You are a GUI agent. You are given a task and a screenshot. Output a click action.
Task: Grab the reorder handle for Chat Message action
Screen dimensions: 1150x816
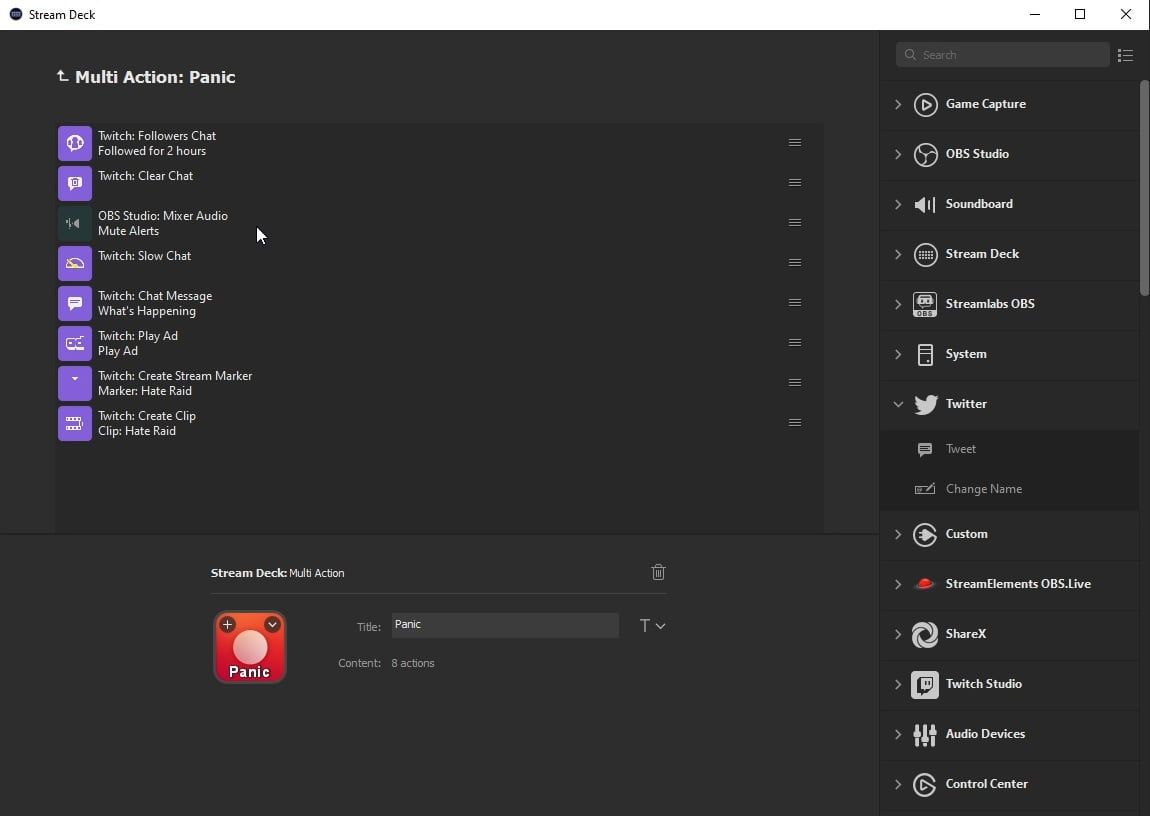point(795,303)
